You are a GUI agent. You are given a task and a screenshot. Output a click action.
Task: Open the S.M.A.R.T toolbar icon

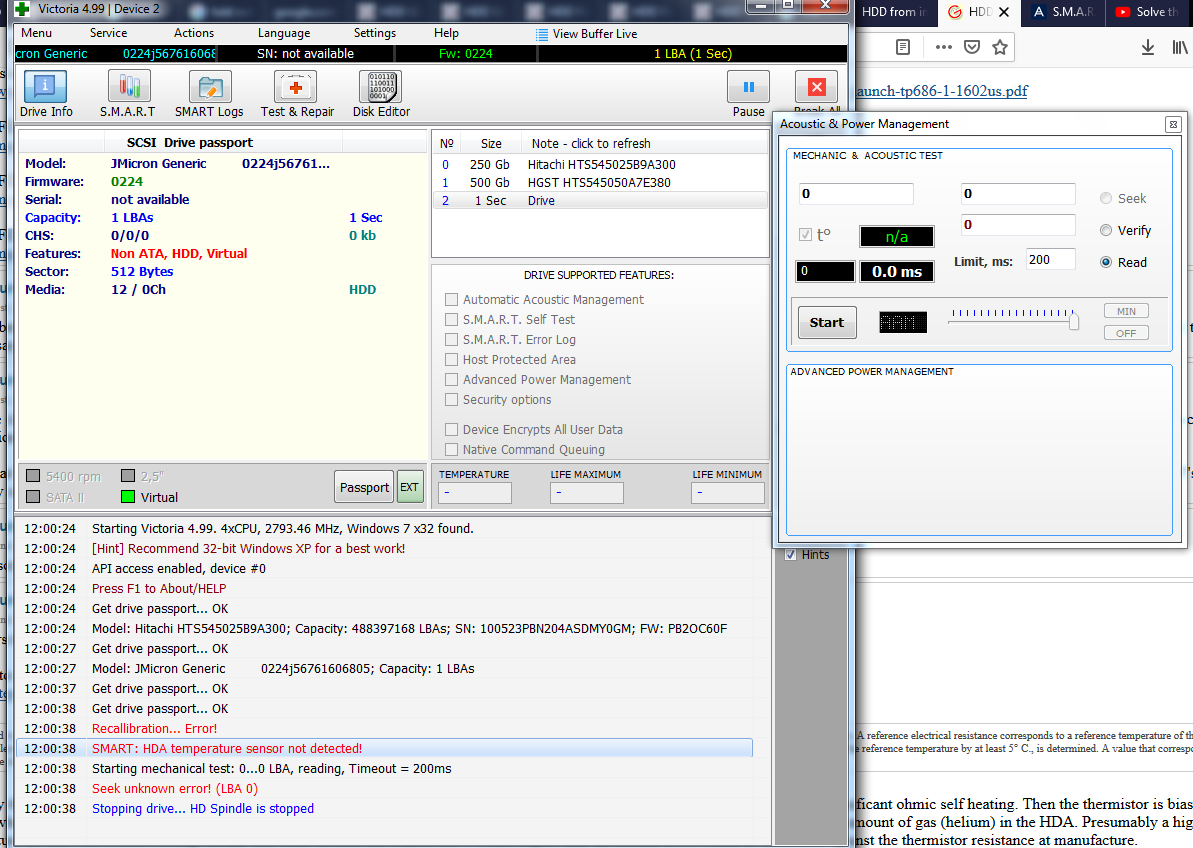tap(128, 94)
